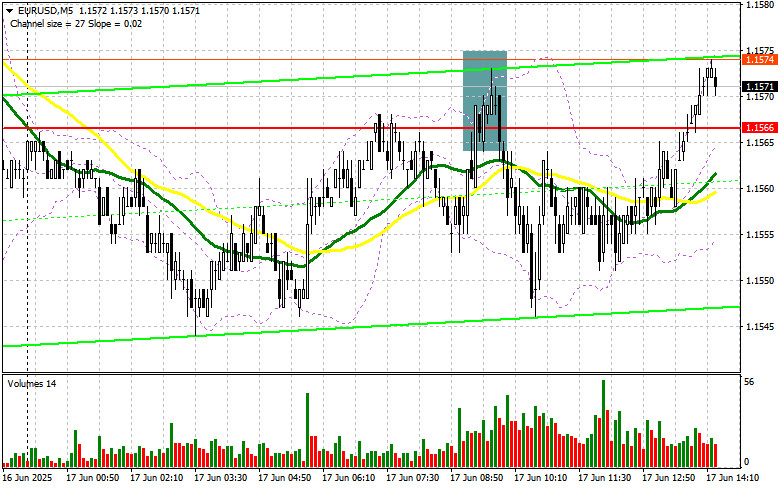Viewport: 781px width, 489px height.
Task: Select the teal highlighted rectangle on chart
Action: pyautogui.click(x=485, y=101)
